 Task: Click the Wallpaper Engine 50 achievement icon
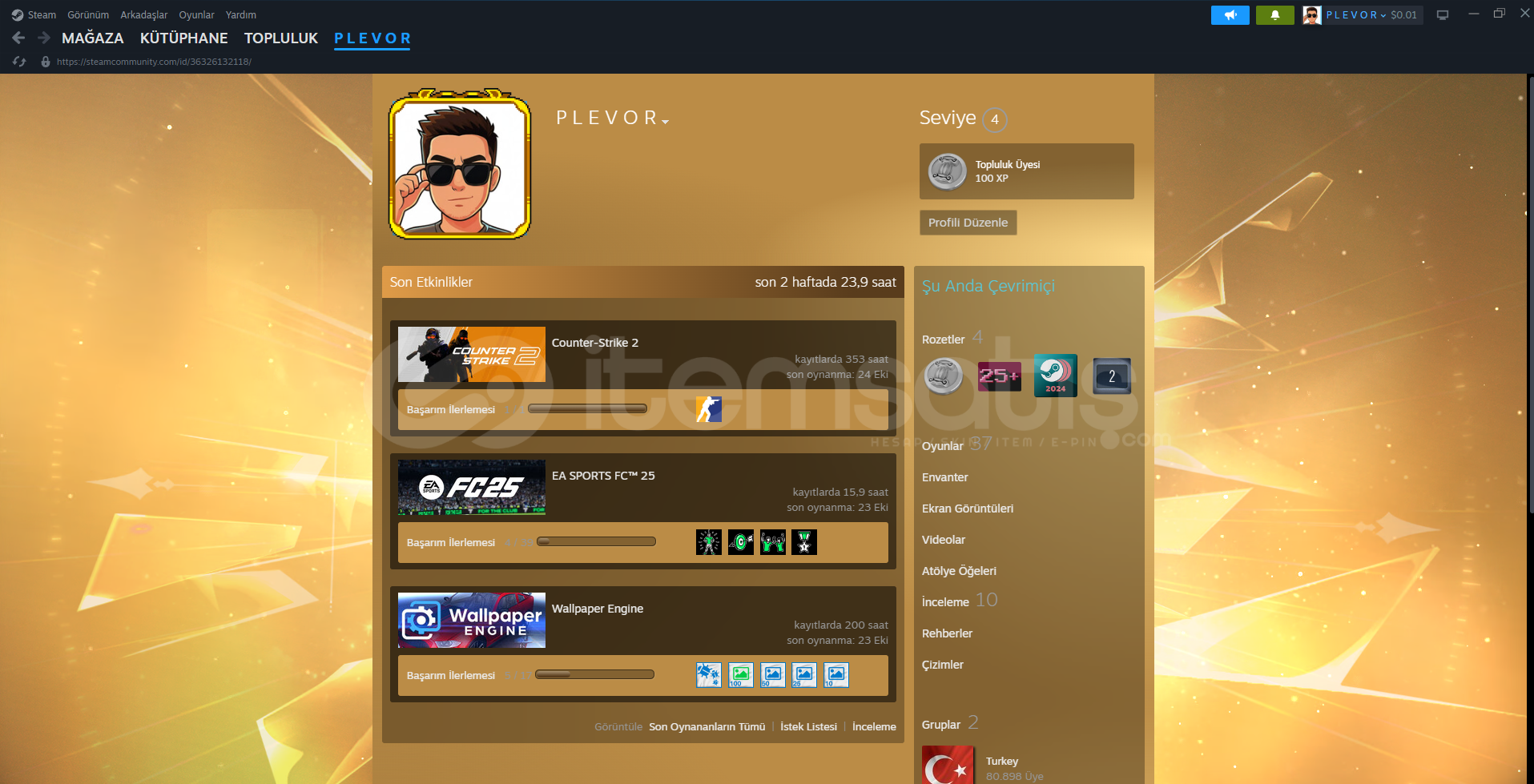773,675
